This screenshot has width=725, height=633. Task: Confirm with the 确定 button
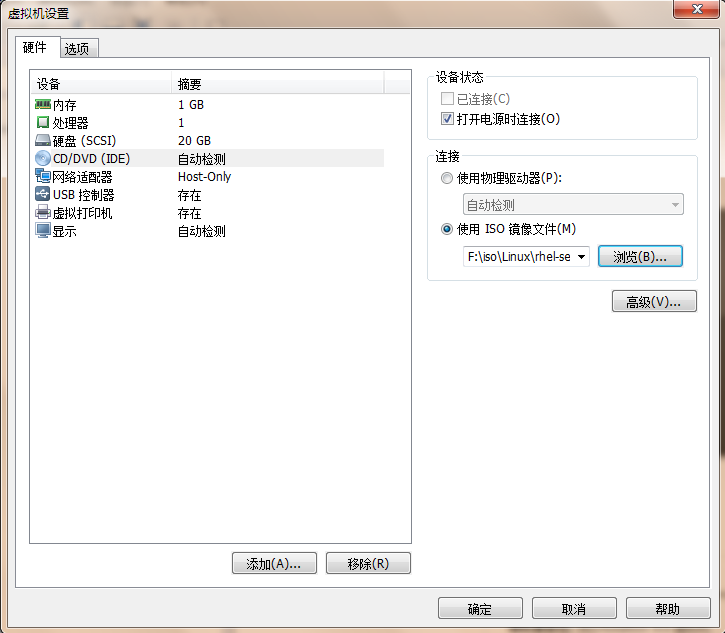(x=480, y=608)
